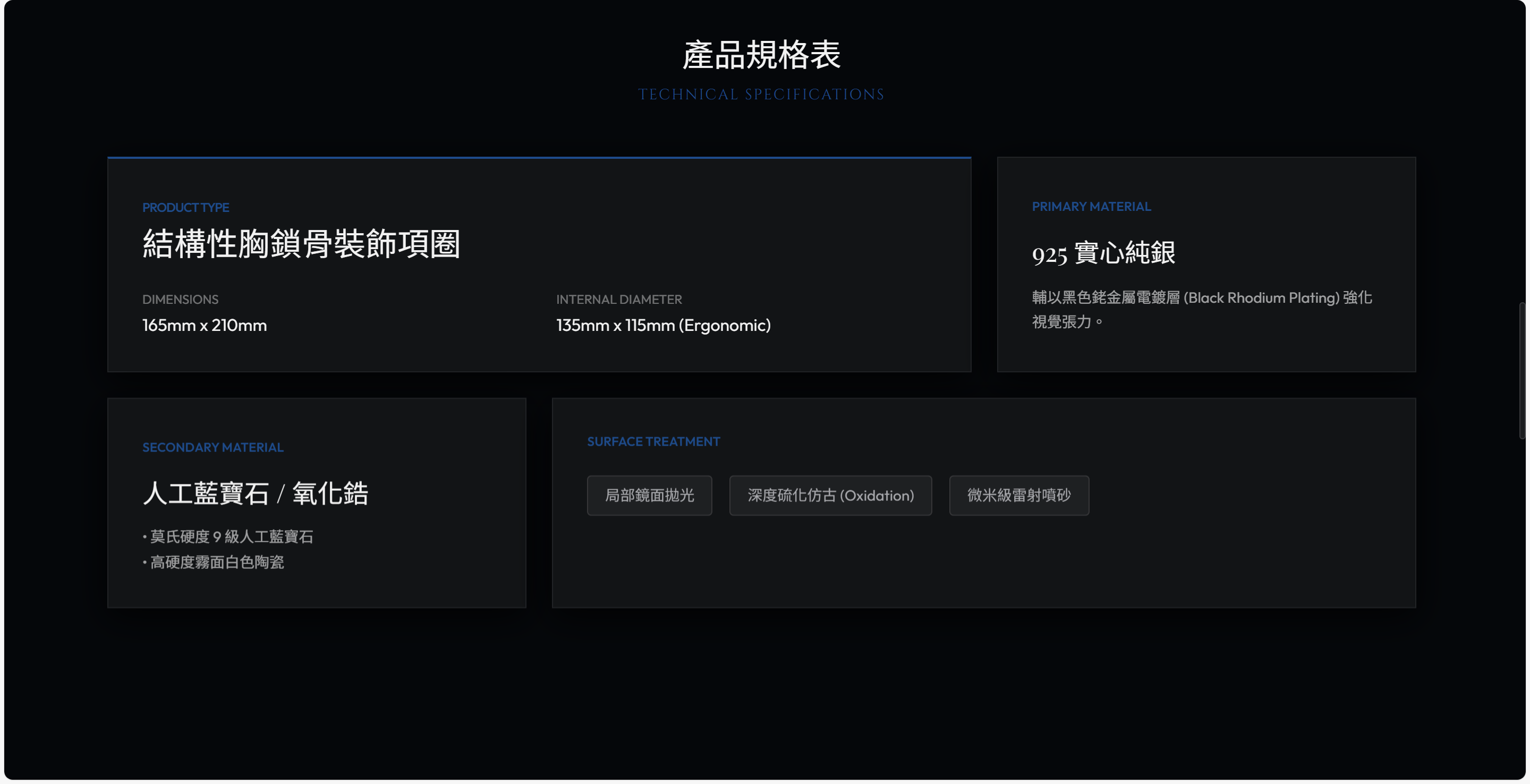Click the SURFACE TREATMENT label
Image resolution: width=1530 pixels, height=784 pixels.
(x=653, y=441)
